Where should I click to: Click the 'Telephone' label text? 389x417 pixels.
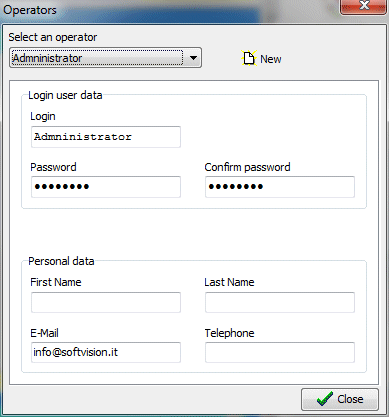229,333
